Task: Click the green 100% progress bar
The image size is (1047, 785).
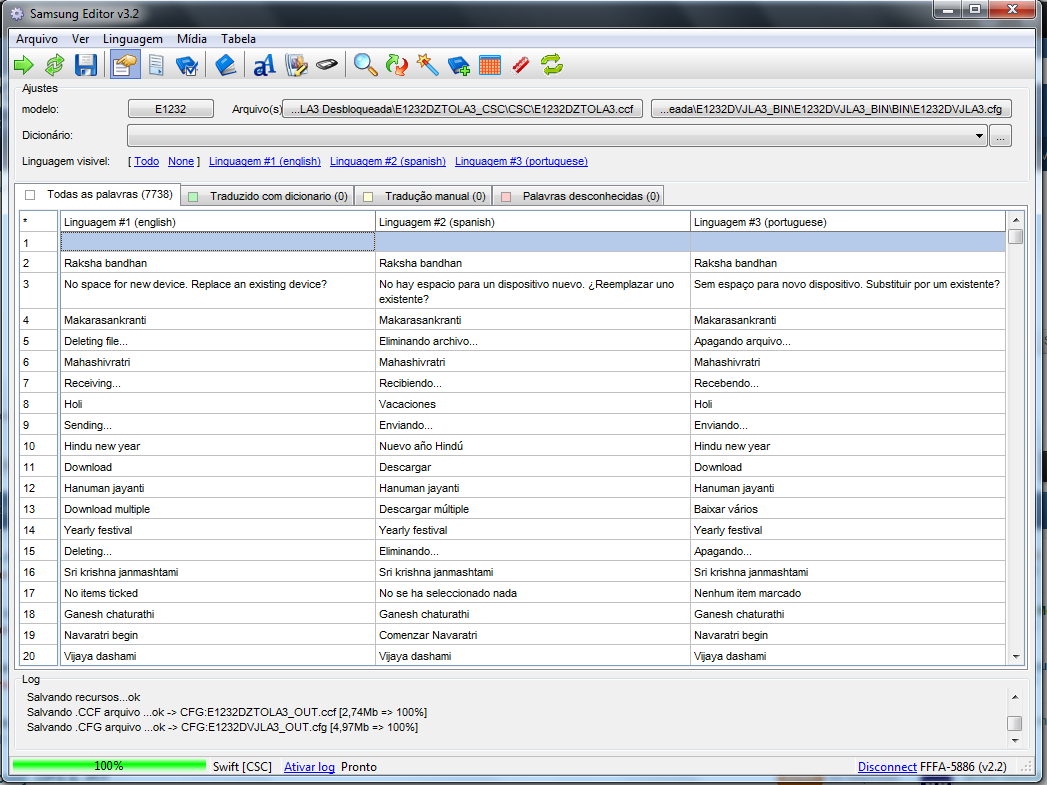Action: 109,766
